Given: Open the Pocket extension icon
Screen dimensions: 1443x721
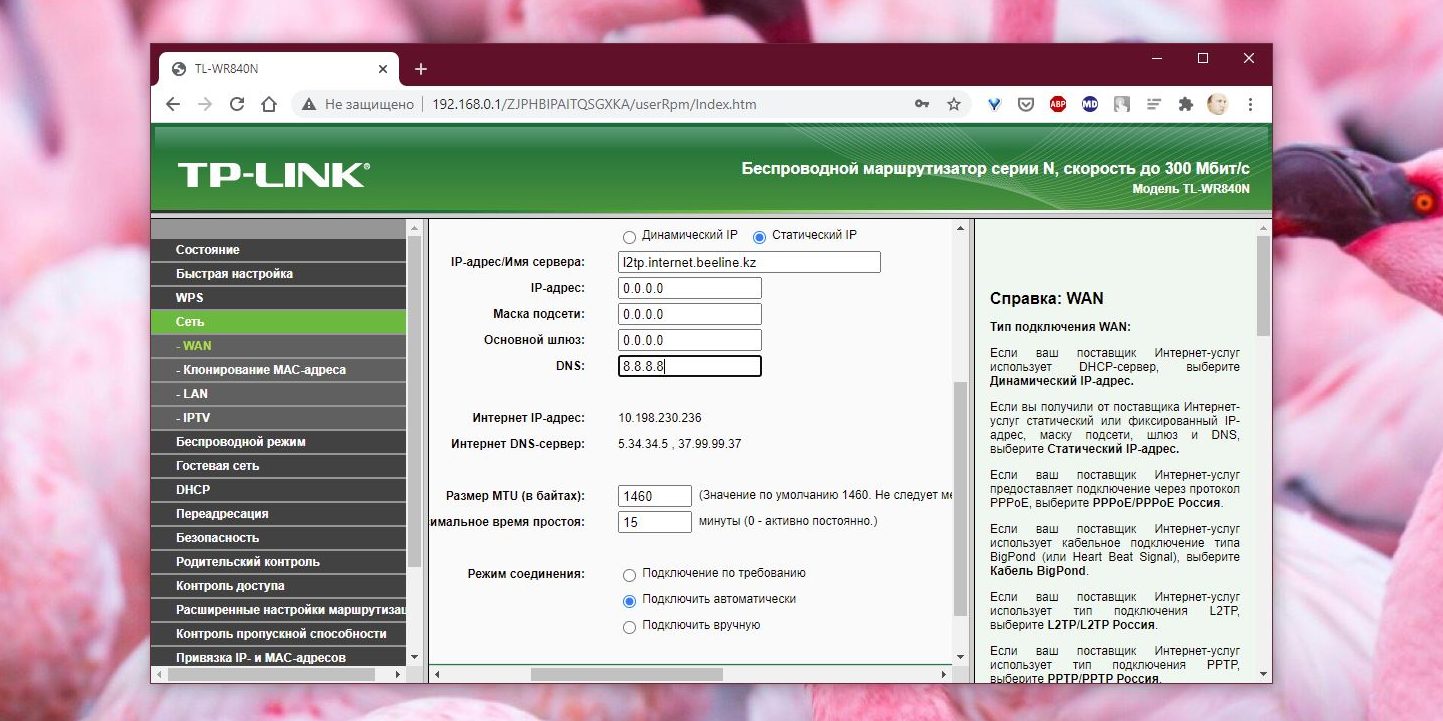Looking at the screenshot, I should coord(1026,104).
